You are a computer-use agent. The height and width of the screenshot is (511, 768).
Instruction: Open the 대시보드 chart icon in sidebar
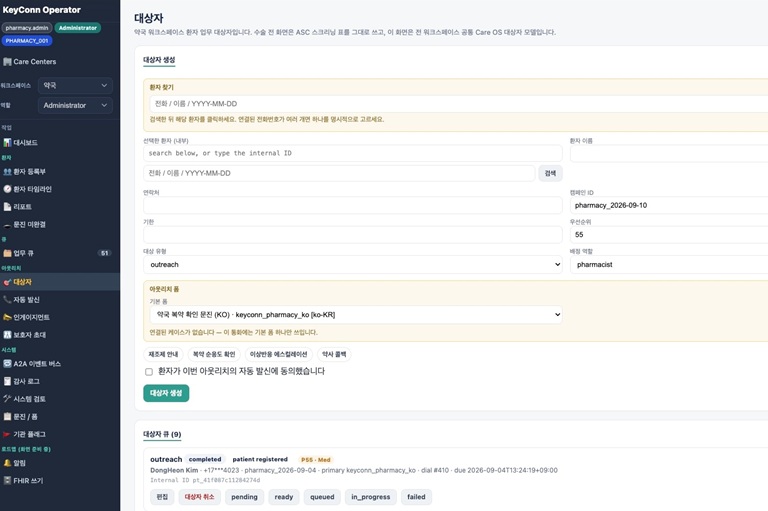coord(7,143)
